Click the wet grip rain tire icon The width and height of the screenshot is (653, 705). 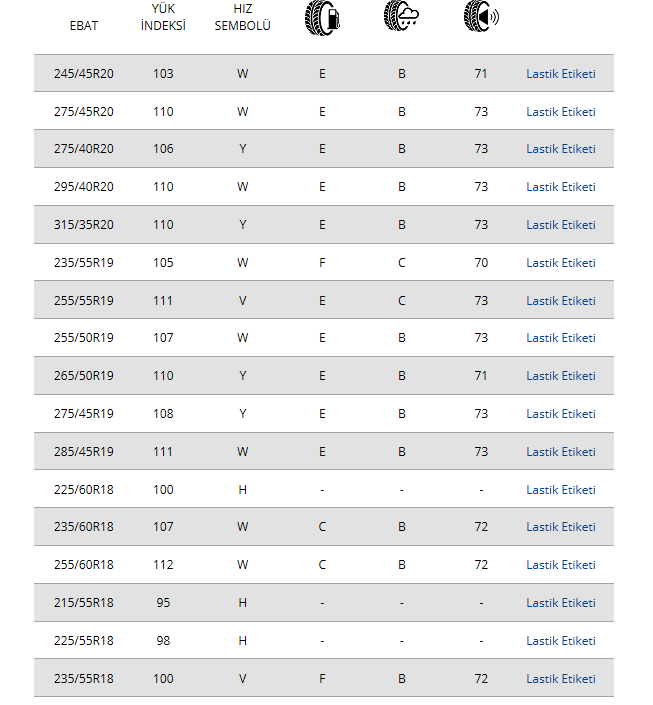[x=401, y=17]
